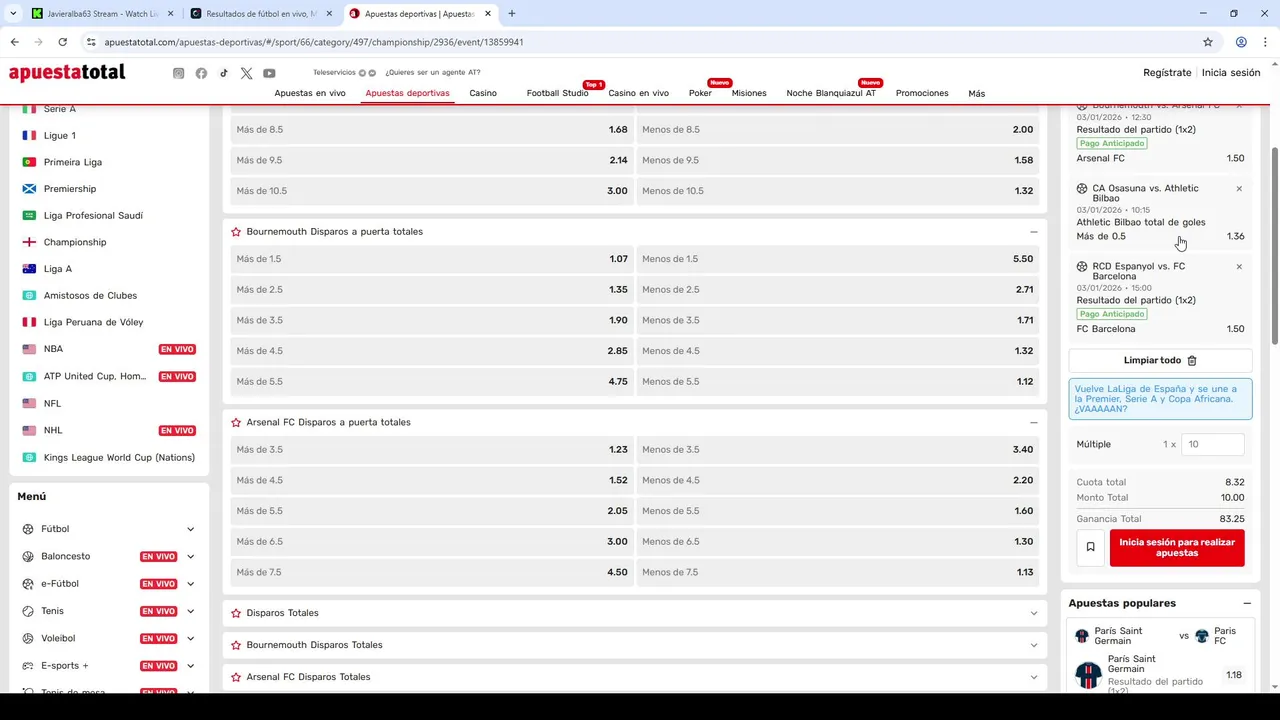The image size is (1280, 720).
Task: Open Football Studio tab
Action: click(557, 93)
